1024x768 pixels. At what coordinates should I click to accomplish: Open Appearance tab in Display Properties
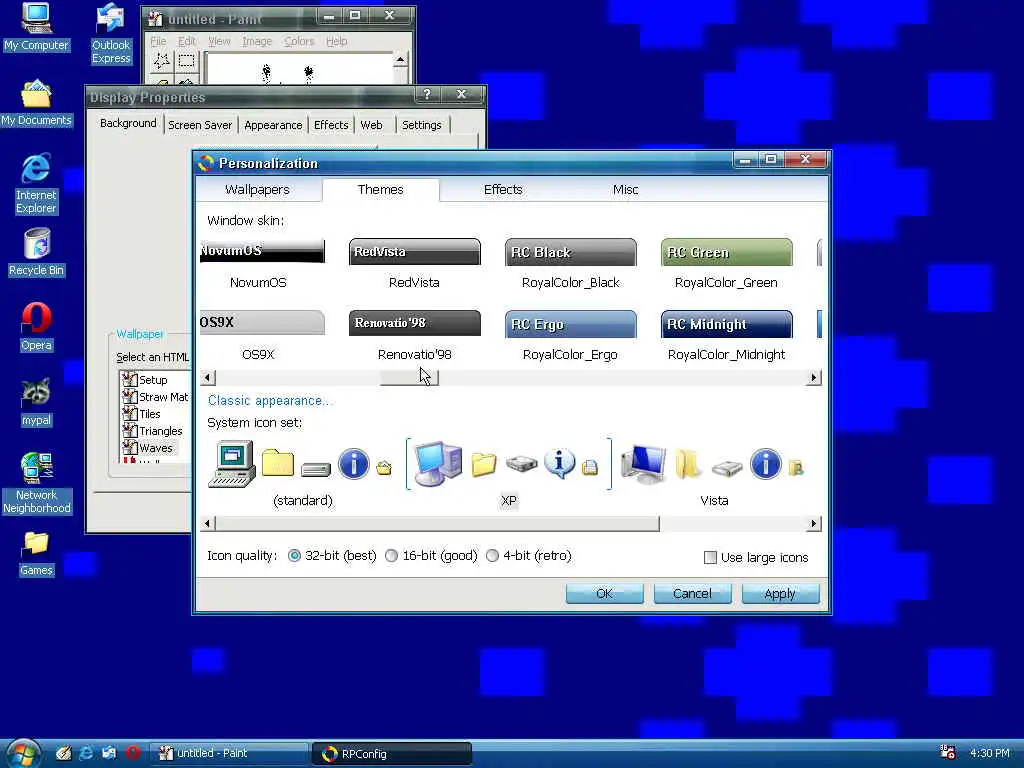point(273,125)
